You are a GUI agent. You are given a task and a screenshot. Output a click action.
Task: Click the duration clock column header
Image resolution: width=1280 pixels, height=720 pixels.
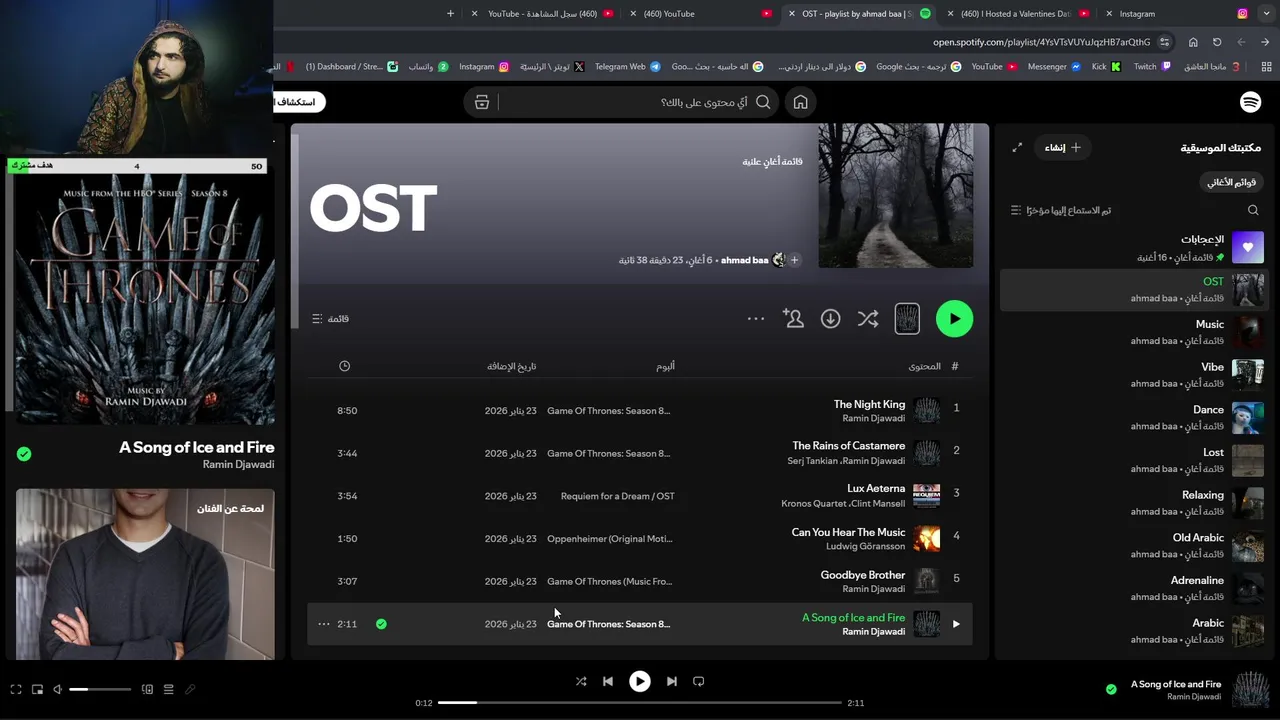coord(345,366)
